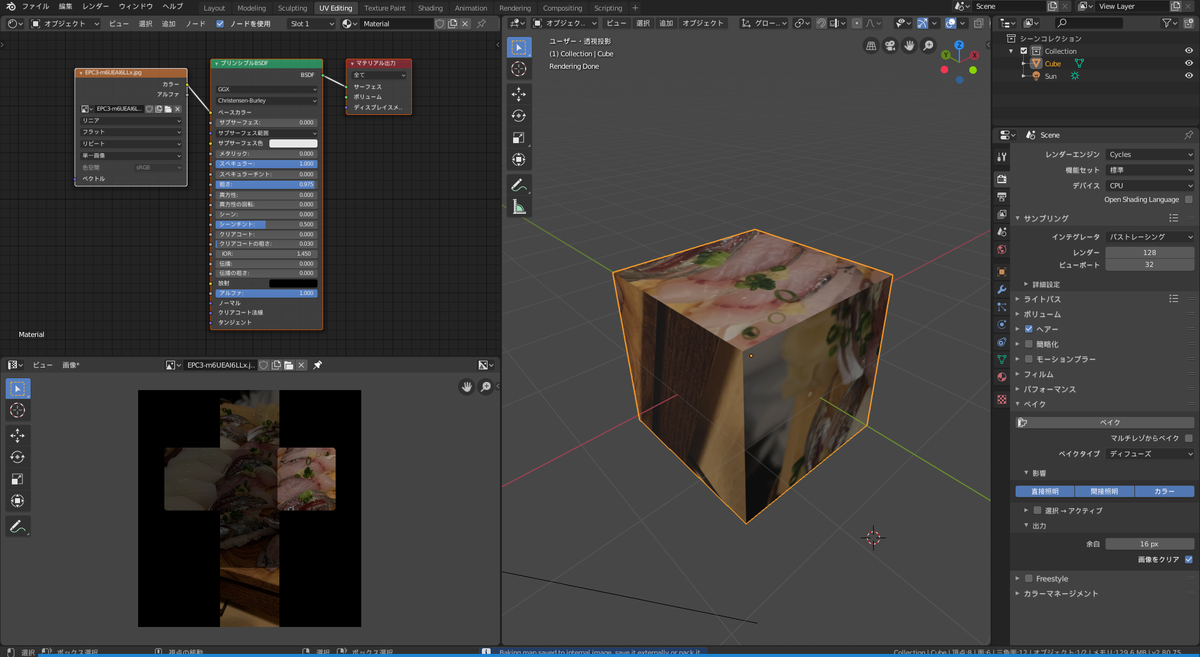The image size is (1200, 657).
Task: Open the Slot 1 dropdown in node editor
Action: (x=312, y=23)
